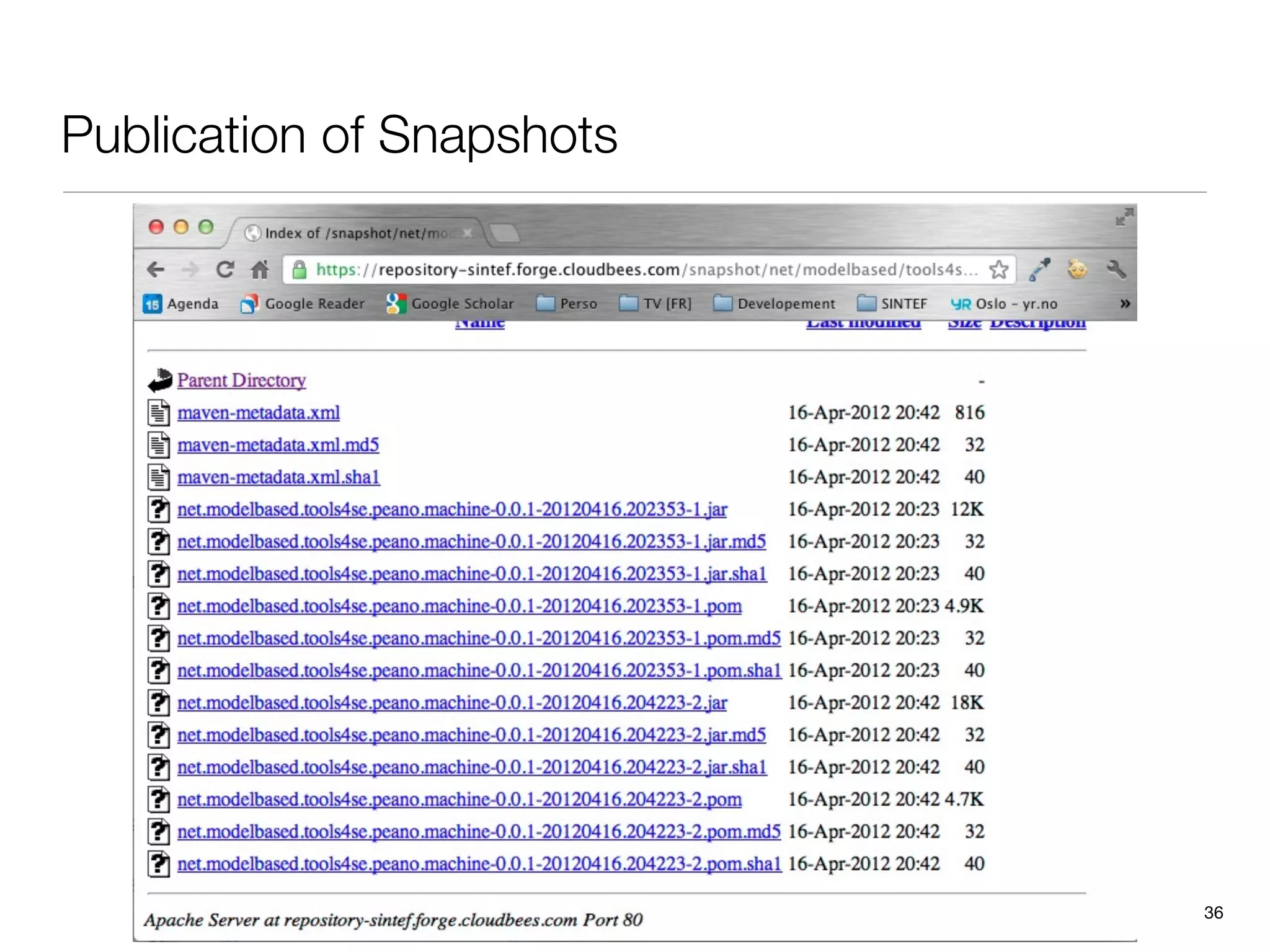
Task: Open a new tab with the blank tab button
Action: [504, 233]
